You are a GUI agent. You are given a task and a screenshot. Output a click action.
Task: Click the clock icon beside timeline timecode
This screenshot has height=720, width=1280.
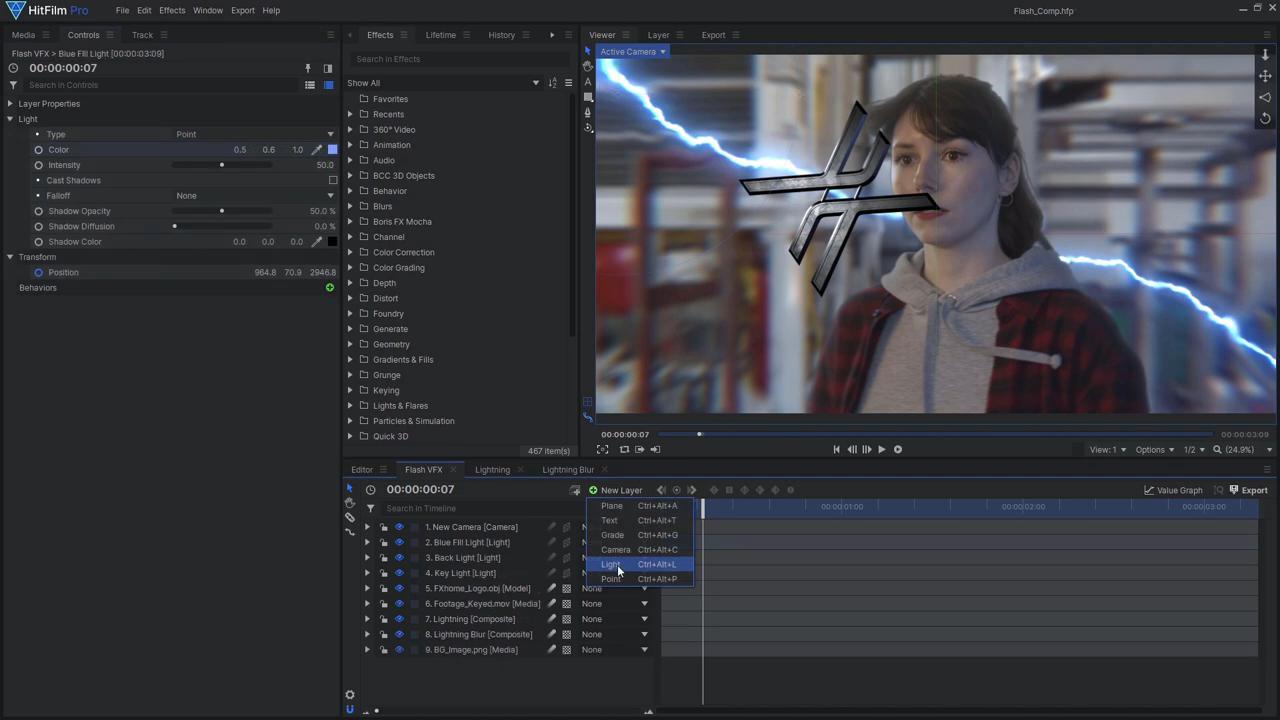pos(371,490)
